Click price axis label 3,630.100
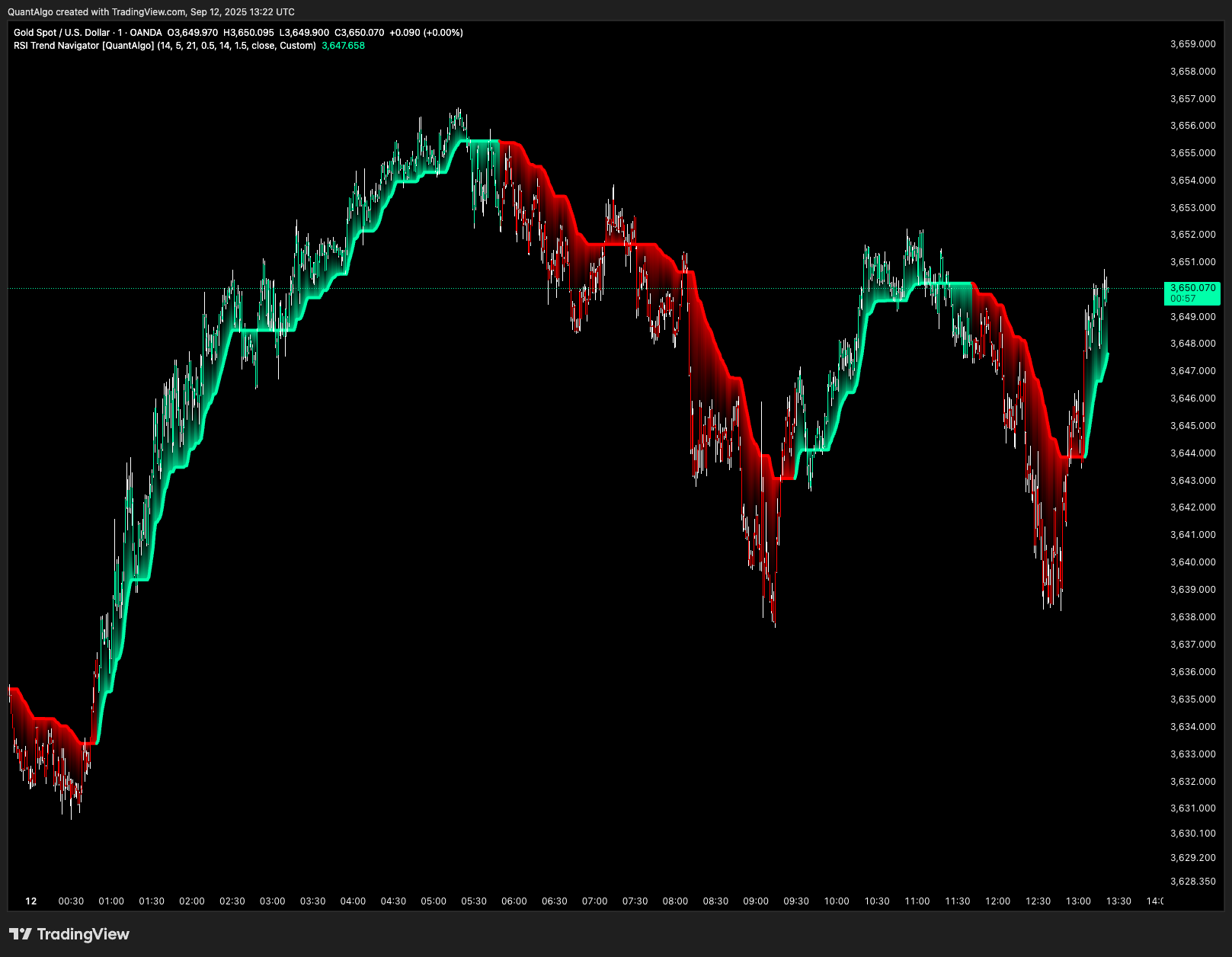Screen dimensions: 1232x957 (1193, 834)
